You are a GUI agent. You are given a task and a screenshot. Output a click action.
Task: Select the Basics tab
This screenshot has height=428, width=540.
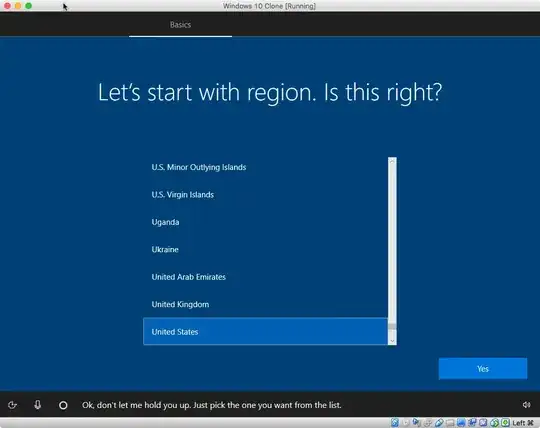(180, 25)
